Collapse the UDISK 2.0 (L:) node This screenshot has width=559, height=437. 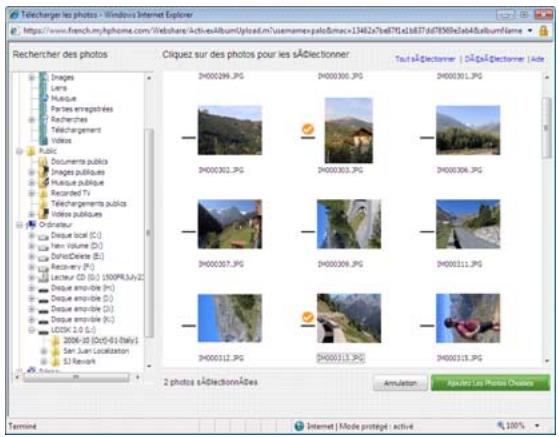click(32, 330)
